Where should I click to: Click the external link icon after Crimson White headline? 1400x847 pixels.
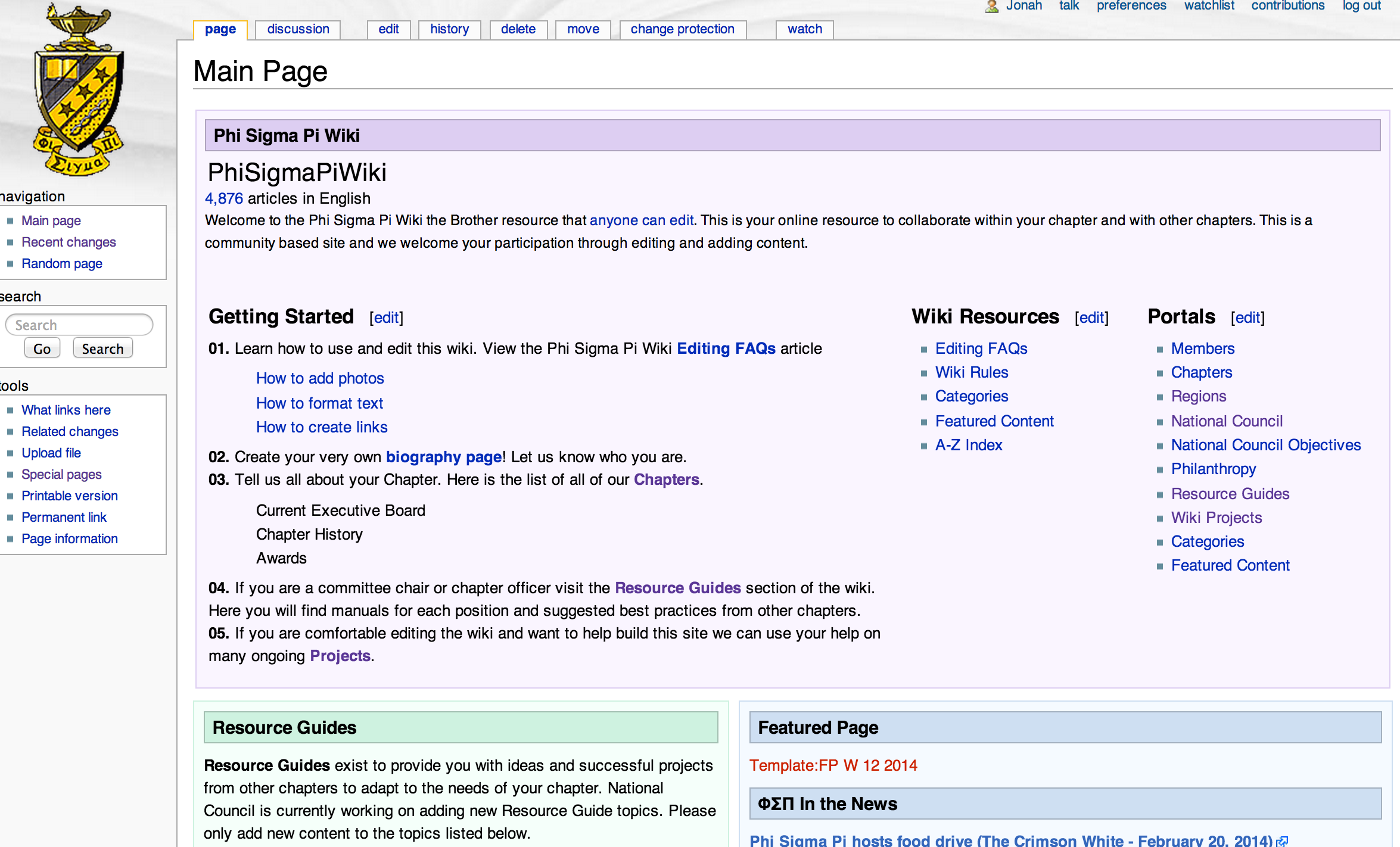click(x=1282, y=841)
